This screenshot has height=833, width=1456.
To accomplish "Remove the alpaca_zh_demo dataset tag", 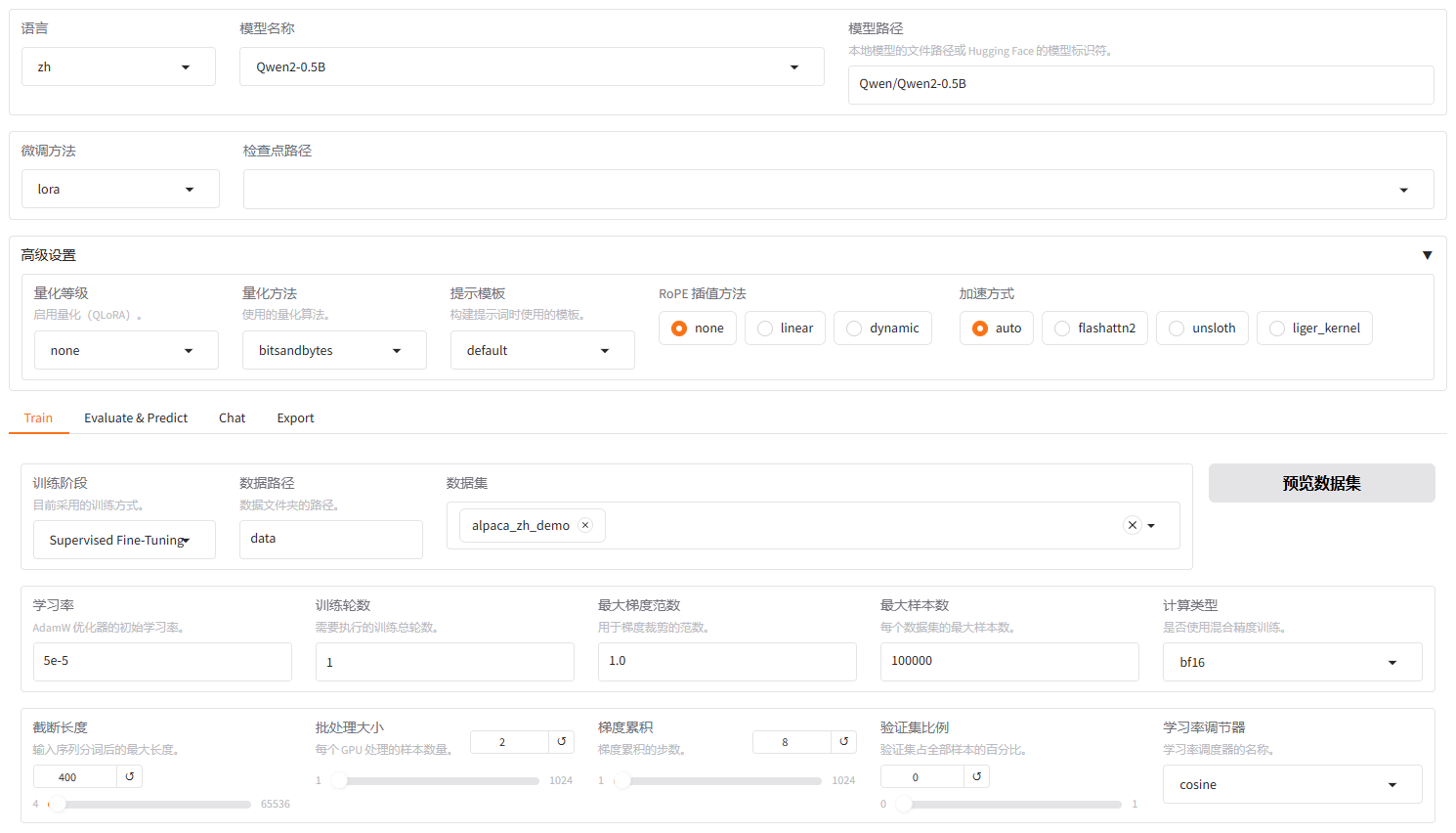I will [x=584, y=525].
